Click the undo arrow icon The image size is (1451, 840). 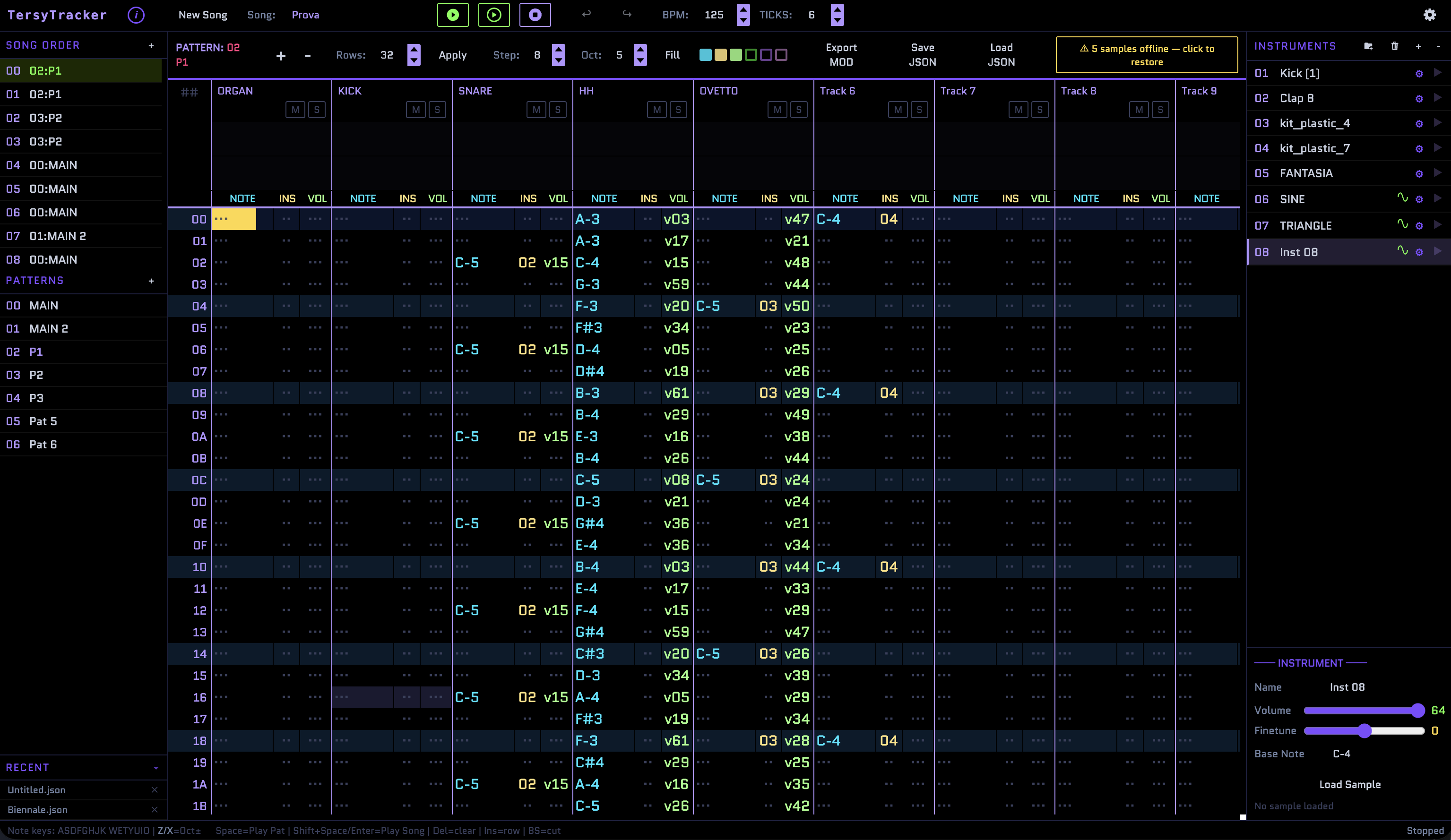pyautogui.click(x=586, y=14)
